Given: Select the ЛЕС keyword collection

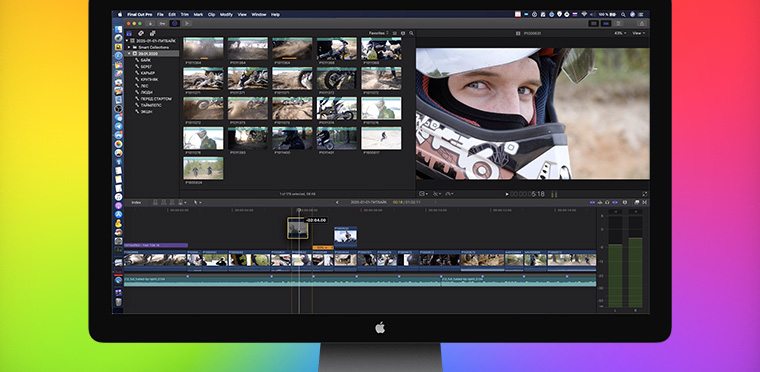Looking at the screenshot, I should (x=144, y=86).
